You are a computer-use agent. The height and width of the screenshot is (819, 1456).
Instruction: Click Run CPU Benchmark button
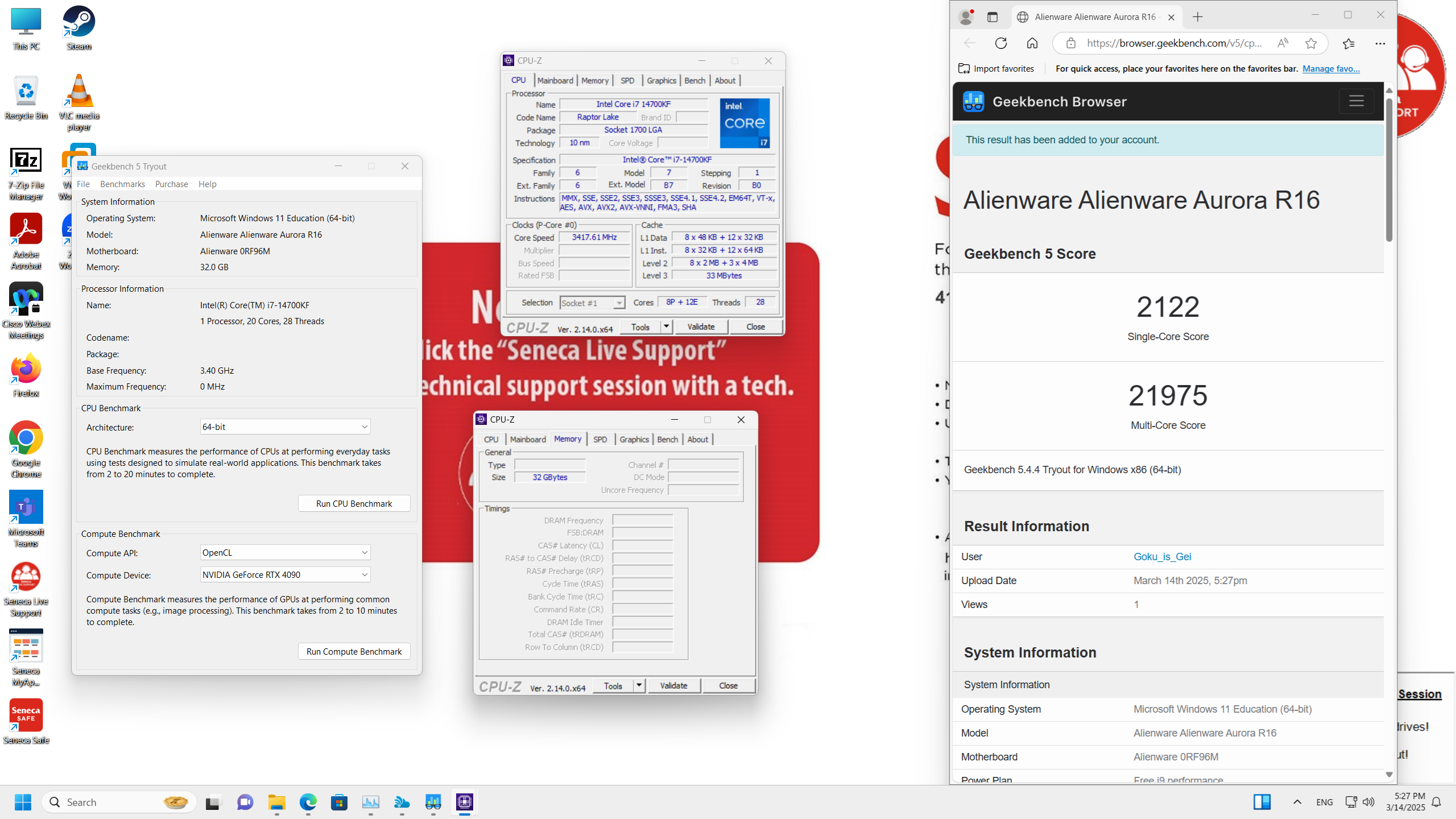pyautogui.click(x=354, y=503)
